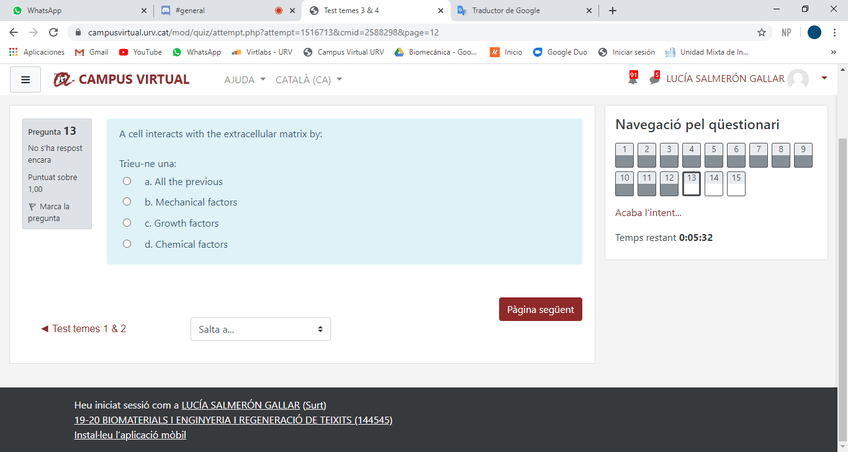Click the browser address bar URL
Viewport: 848px width, 452px height.
[x=263, y=32]
